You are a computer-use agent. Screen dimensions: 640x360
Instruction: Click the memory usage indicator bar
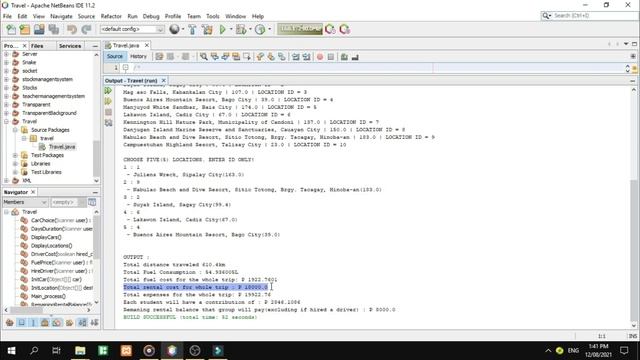tap(300, 29)
